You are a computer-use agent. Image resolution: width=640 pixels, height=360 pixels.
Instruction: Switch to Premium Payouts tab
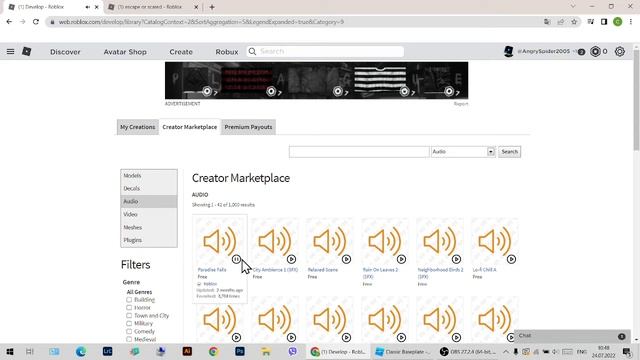pyautogui.click(x=248, y=127)
